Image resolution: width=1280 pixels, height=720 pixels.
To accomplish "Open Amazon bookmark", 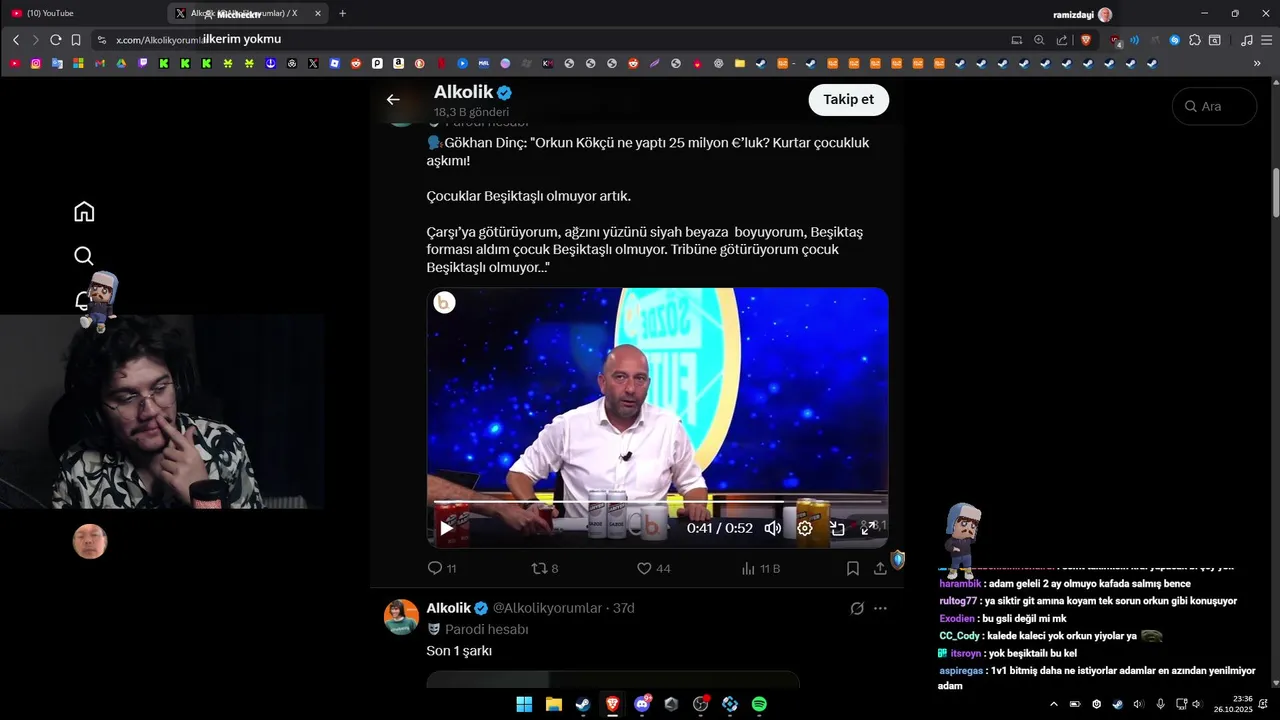I will tap(398, 63).
